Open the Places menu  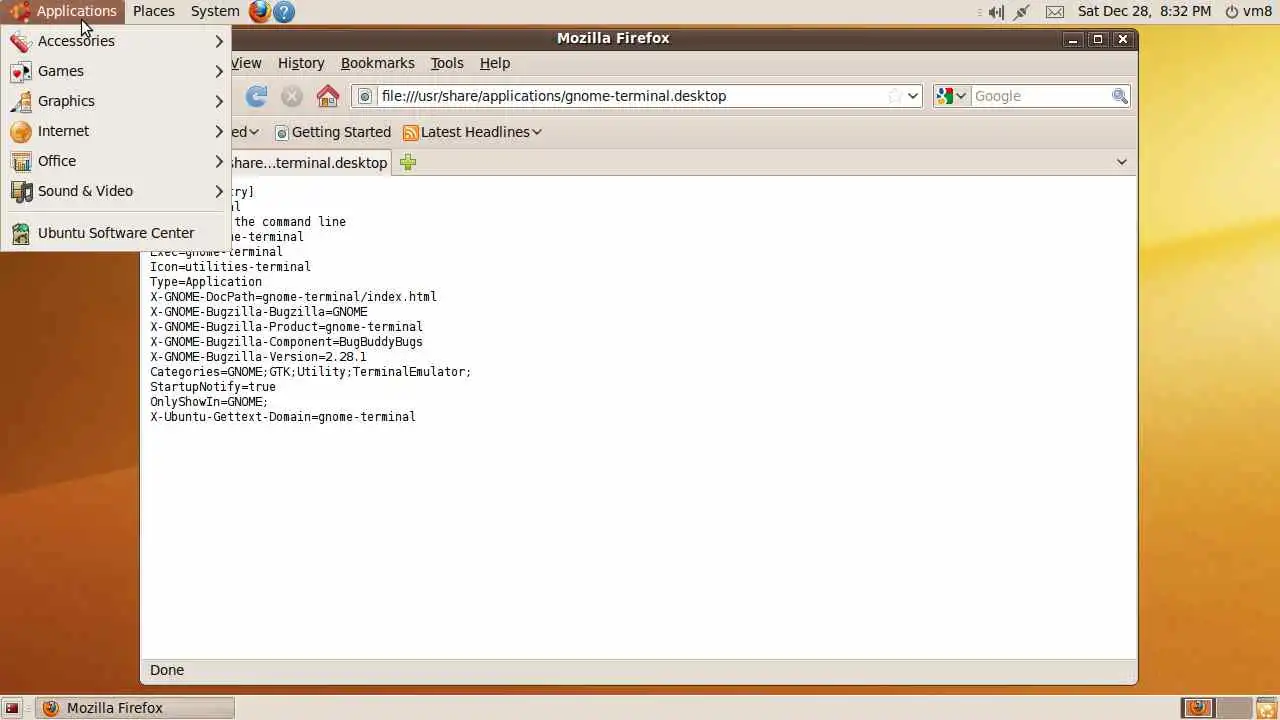tap(154, 11)
